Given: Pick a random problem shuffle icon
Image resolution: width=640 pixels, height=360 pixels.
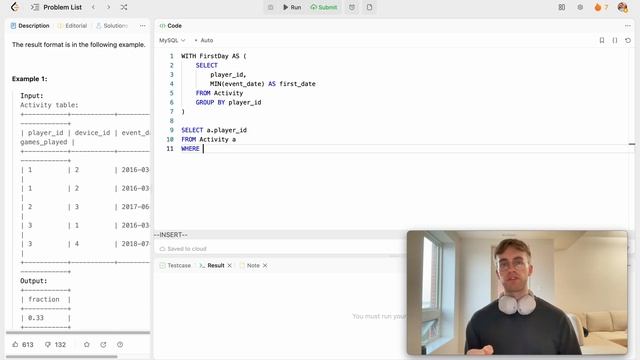Looking at the screenshot, I should click(x=124, y=7).
